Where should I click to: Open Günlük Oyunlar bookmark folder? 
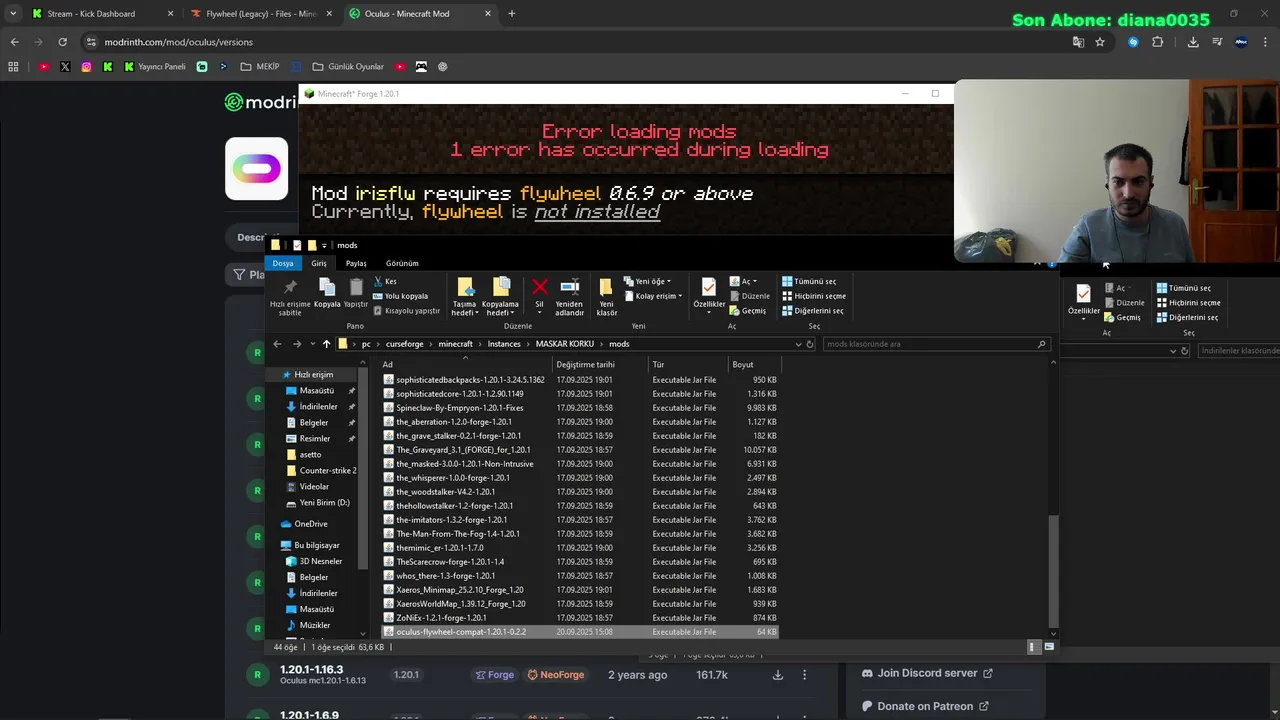[x=348, y=67]
